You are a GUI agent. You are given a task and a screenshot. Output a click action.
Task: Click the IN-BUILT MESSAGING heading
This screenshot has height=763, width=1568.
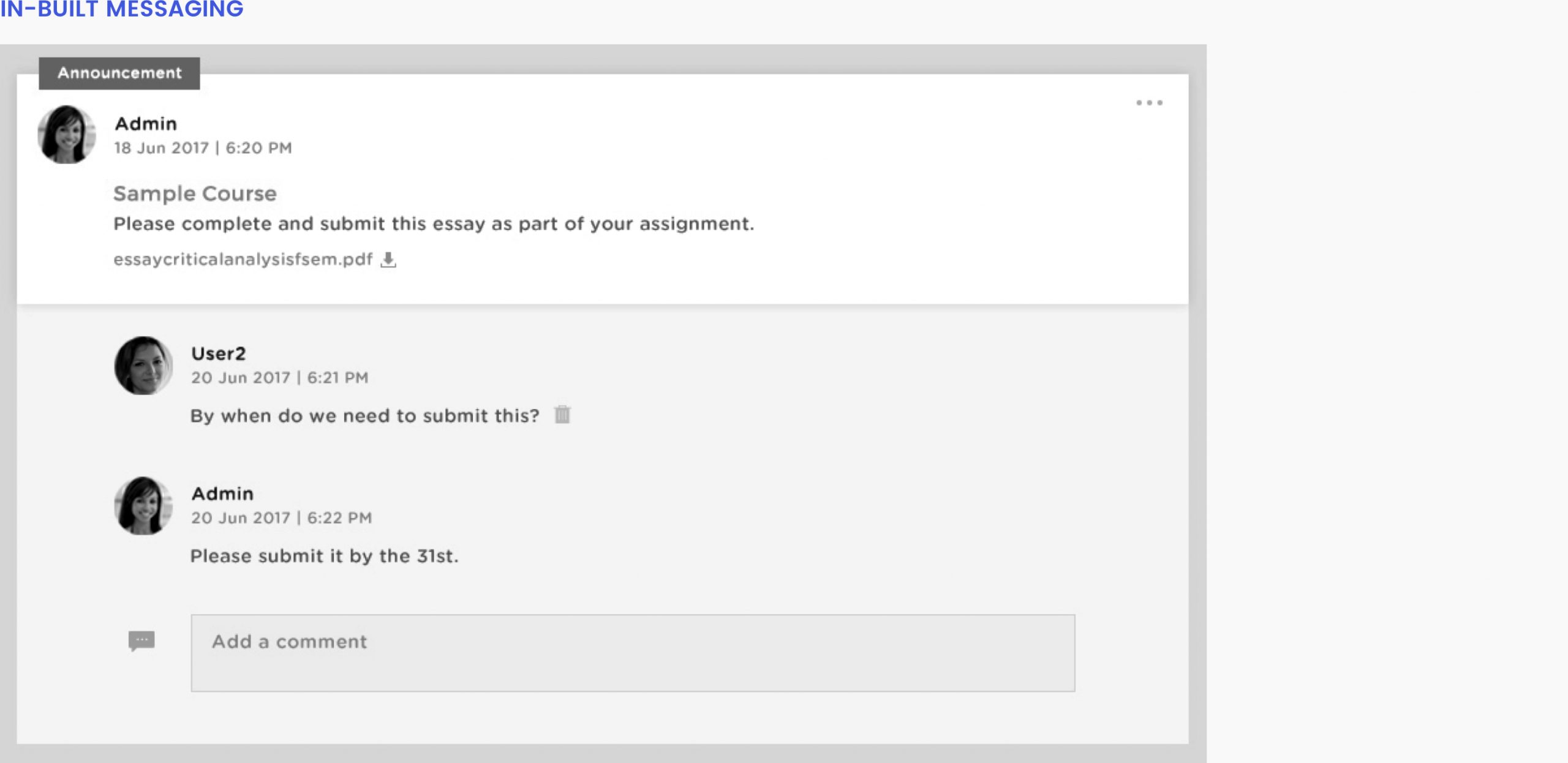(121, 9)
